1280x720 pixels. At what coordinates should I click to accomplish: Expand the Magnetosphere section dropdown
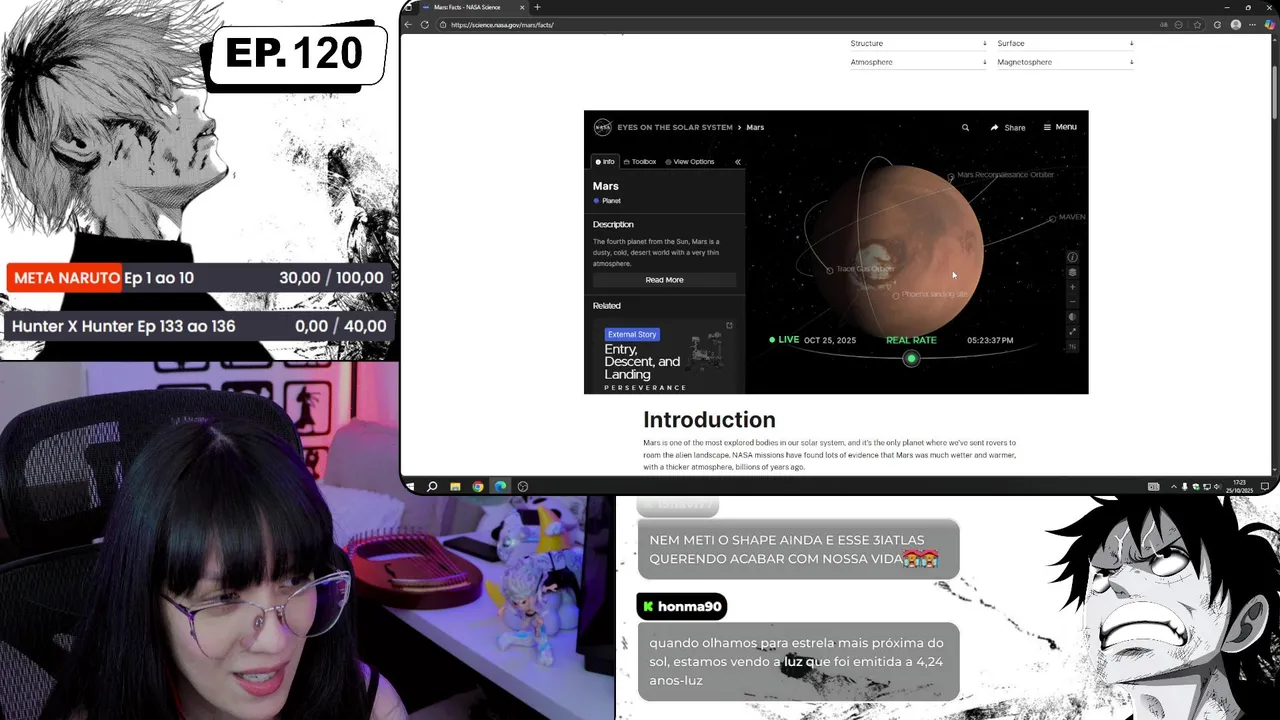pyautogui.click(x=1065, y=62)
